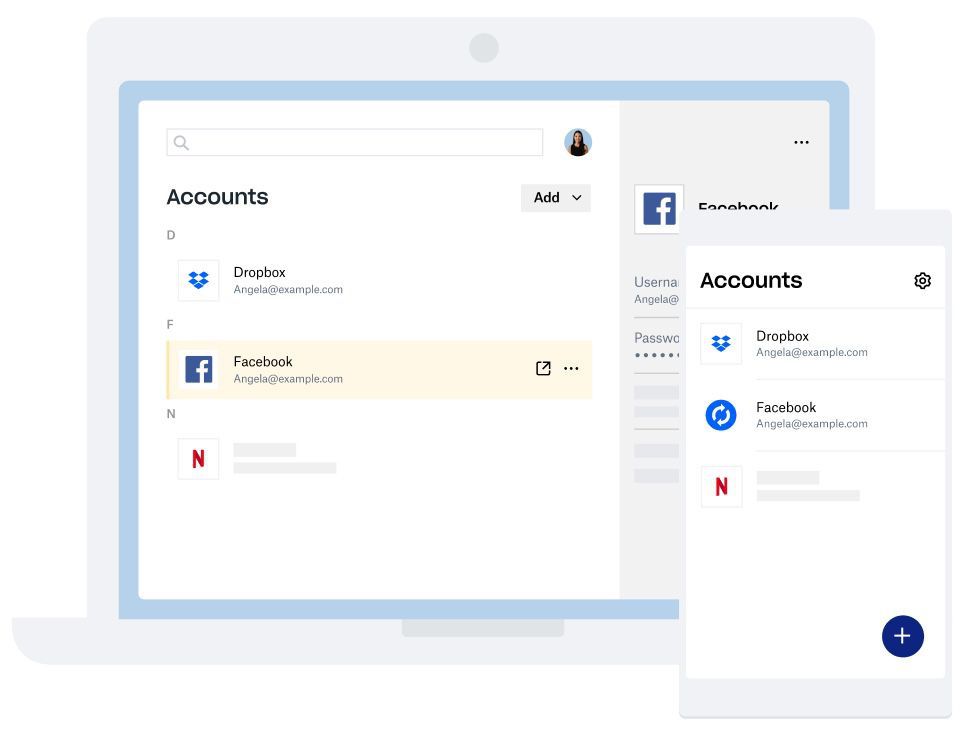The width and height of the screenshot is (970, 734).
Task: Open settings gear in mobile Accounts
Action: click(922, 281)
